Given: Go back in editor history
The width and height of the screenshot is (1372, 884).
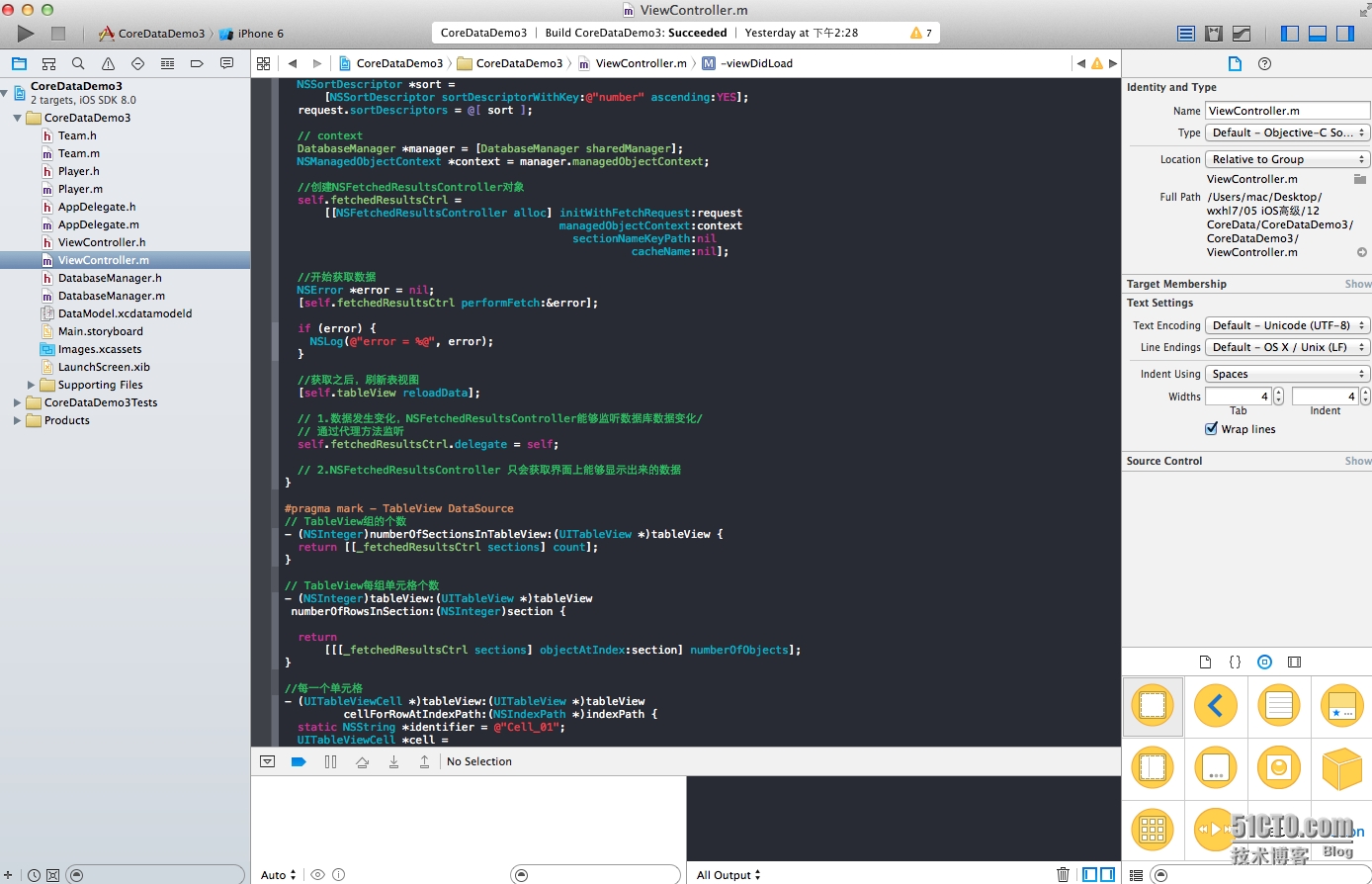Looking at the screenshot, I should pyautogui.click(x=293, y=63).
